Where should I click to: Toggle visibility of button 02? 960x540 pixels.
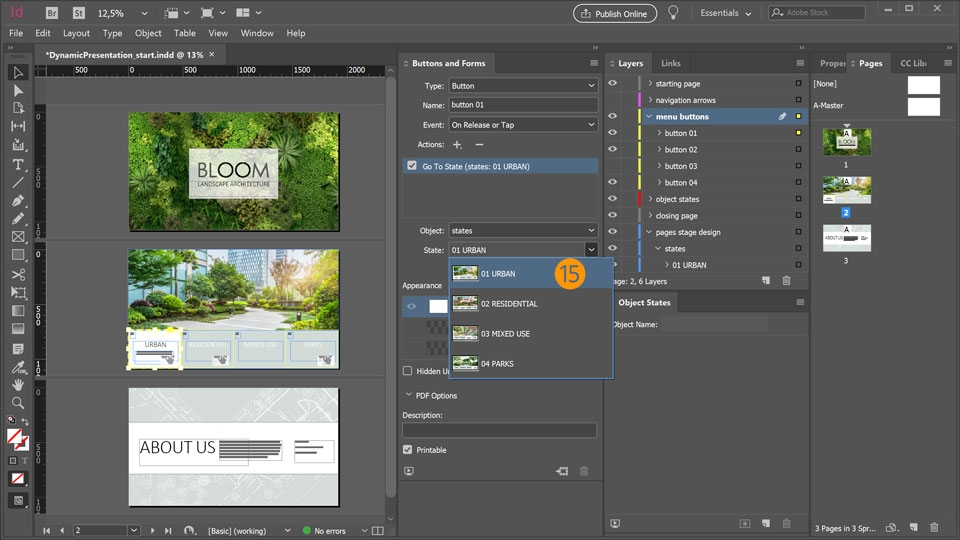point(612,149)
